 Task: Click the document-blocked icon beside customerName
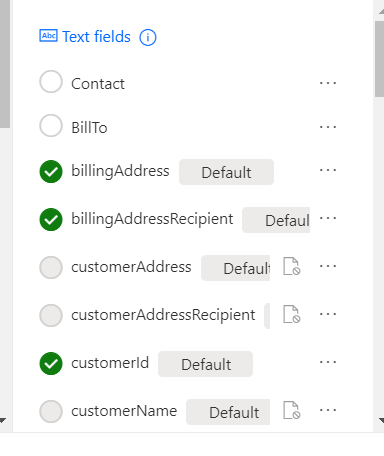coord(292,410)
